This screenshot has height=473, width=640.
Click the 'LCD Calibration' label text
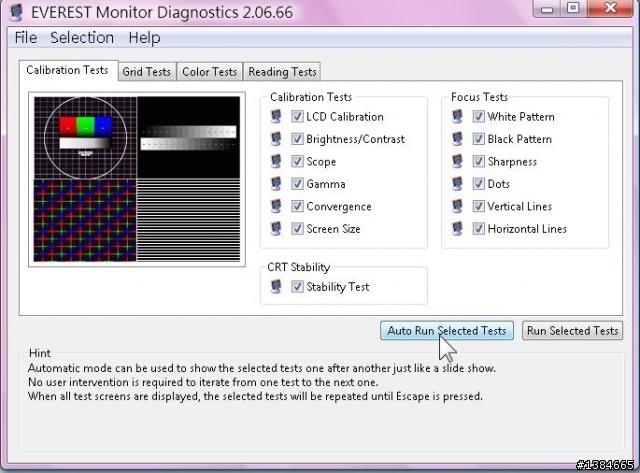345,117
